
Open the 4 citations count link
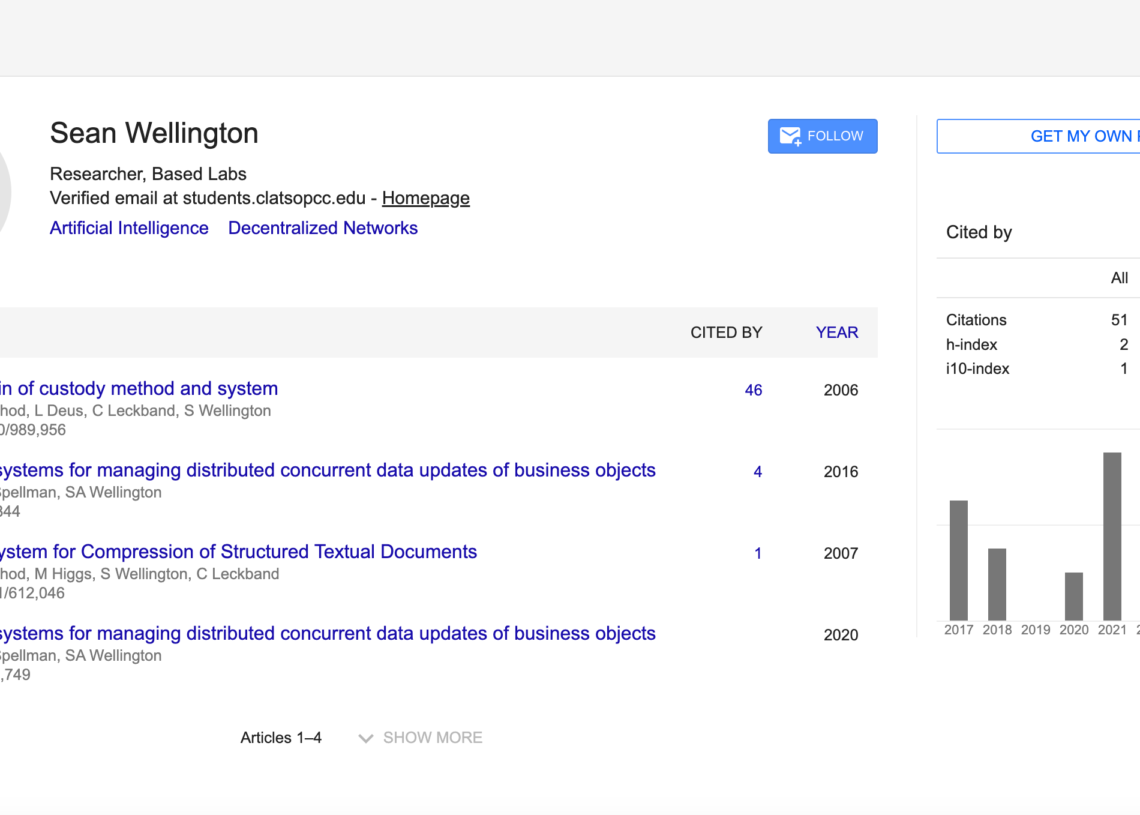tap(757, 472)
